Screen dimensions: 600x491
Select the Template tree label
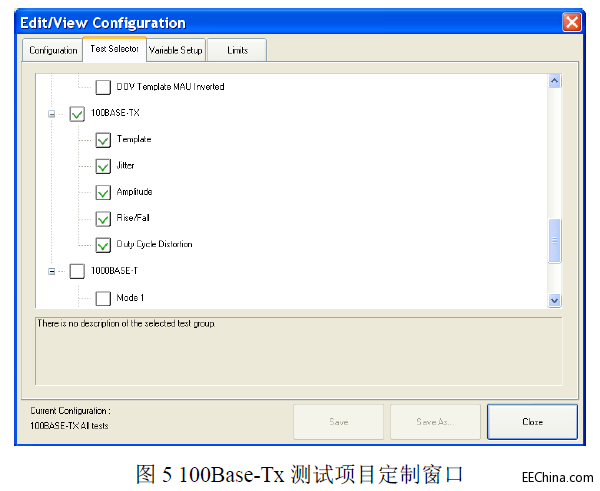134,139
